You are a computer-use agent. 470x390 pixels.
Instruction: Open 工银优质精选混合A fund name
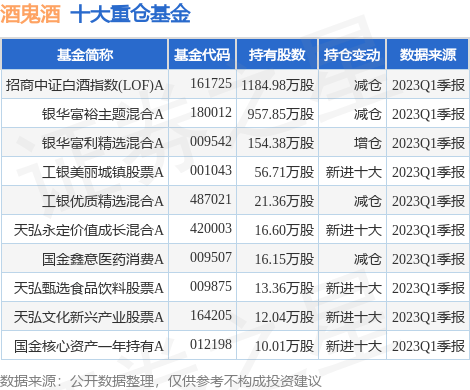tap(103, 201)
